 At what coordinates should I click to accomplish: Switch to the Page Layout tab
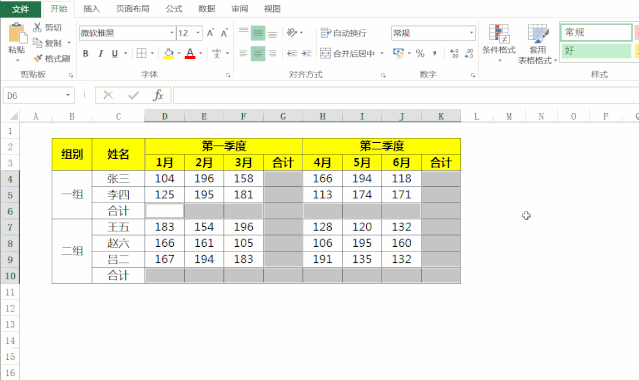(132, 9)
